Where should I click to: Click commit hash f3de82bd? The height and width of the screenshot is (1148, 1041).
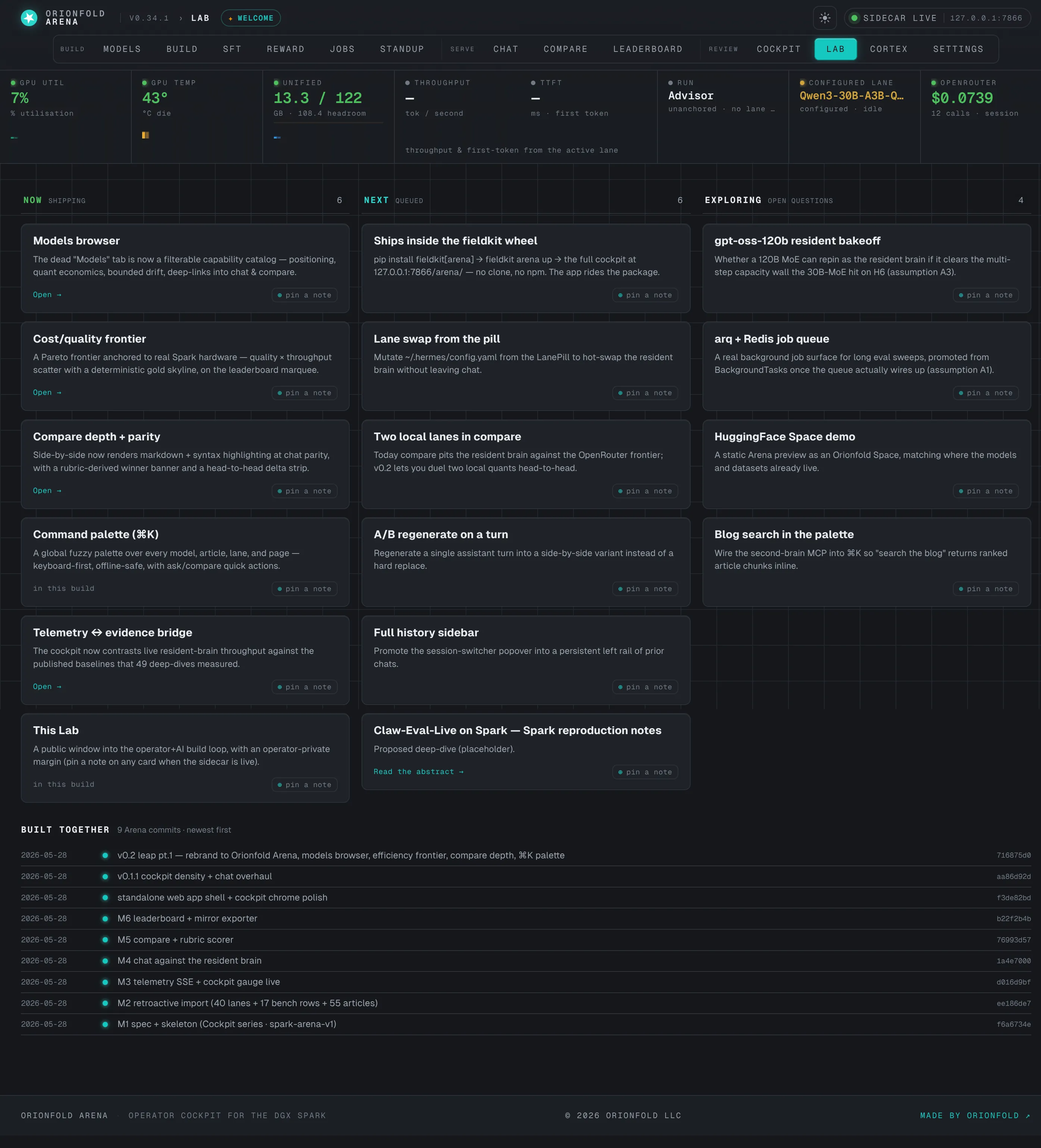coord(1013,898)
